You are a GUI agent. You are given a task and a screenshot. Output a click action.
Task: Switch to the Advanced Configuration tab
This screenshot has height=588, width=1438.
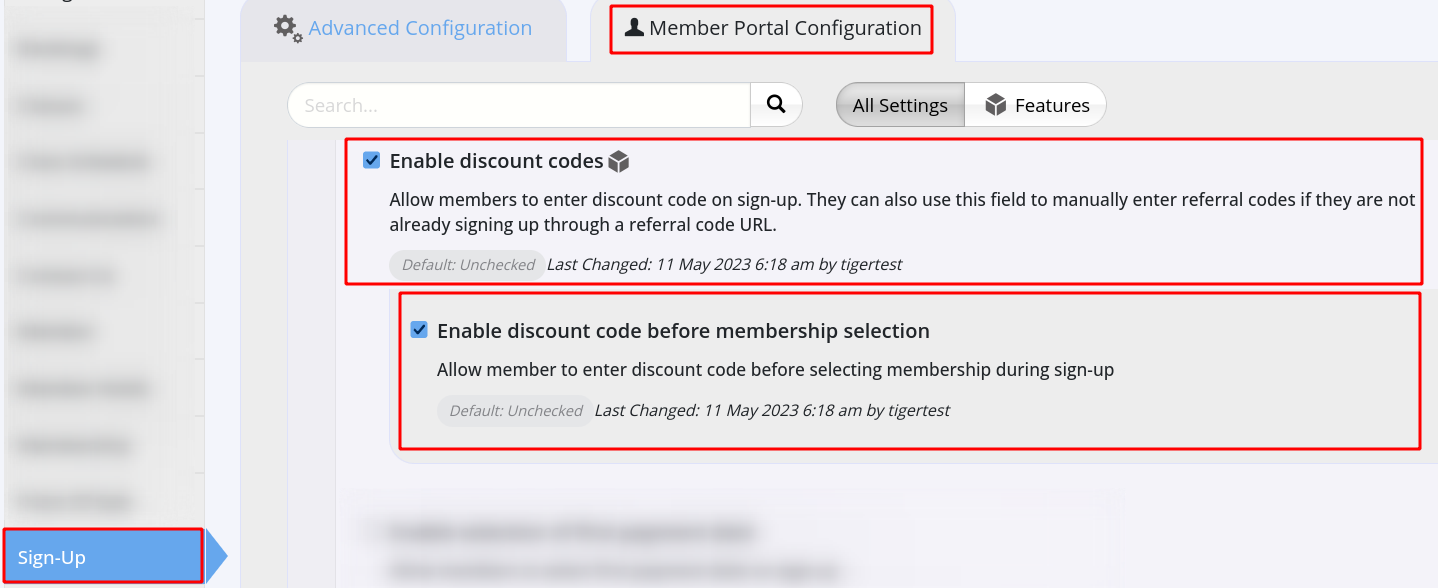click(403, 29)
